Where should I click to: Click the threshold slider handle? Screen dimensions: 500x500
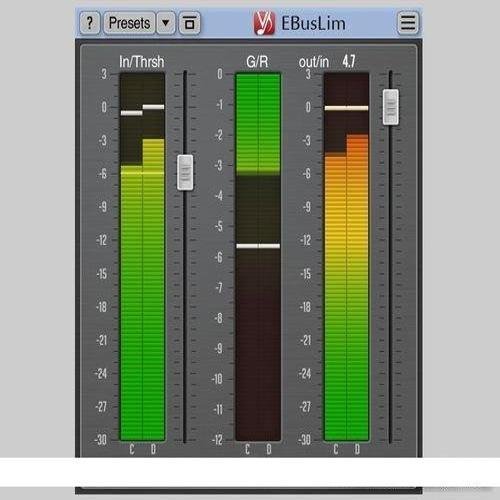[185, 173]
